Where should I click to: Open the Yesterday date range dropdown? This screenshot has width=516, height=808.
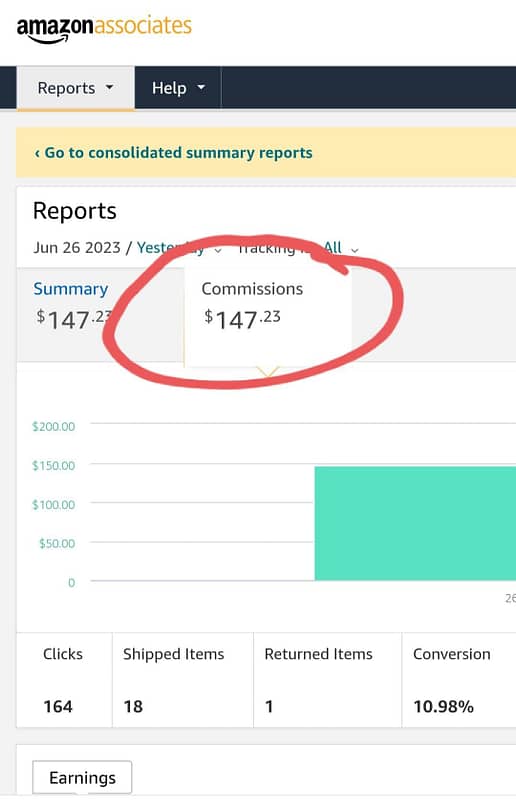(179, 248)
